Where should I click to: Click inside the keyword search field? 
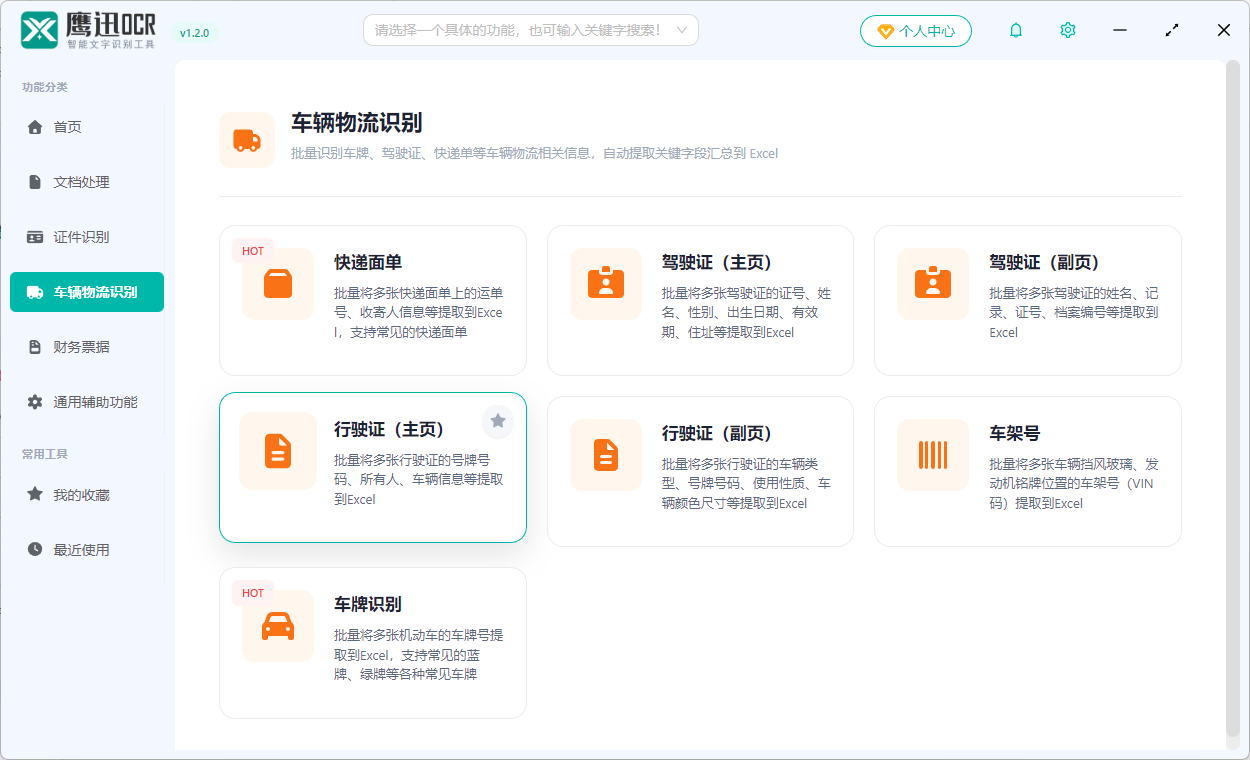coord(520,30)
